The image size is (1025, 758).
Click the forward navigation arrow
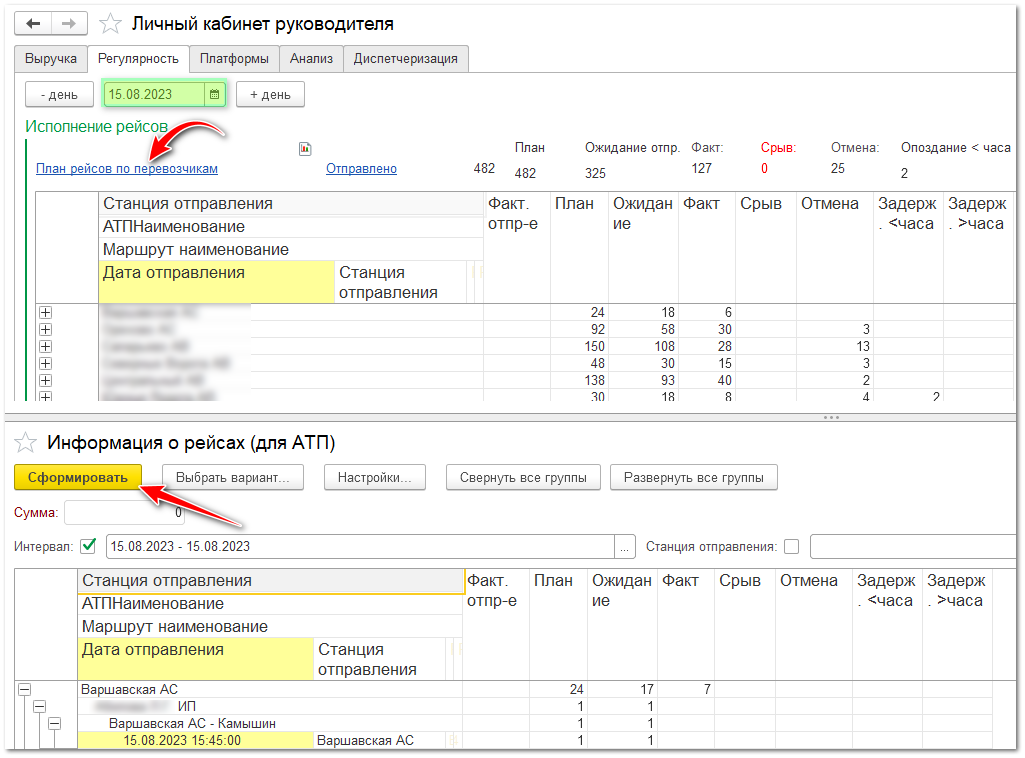coord(69,23)
